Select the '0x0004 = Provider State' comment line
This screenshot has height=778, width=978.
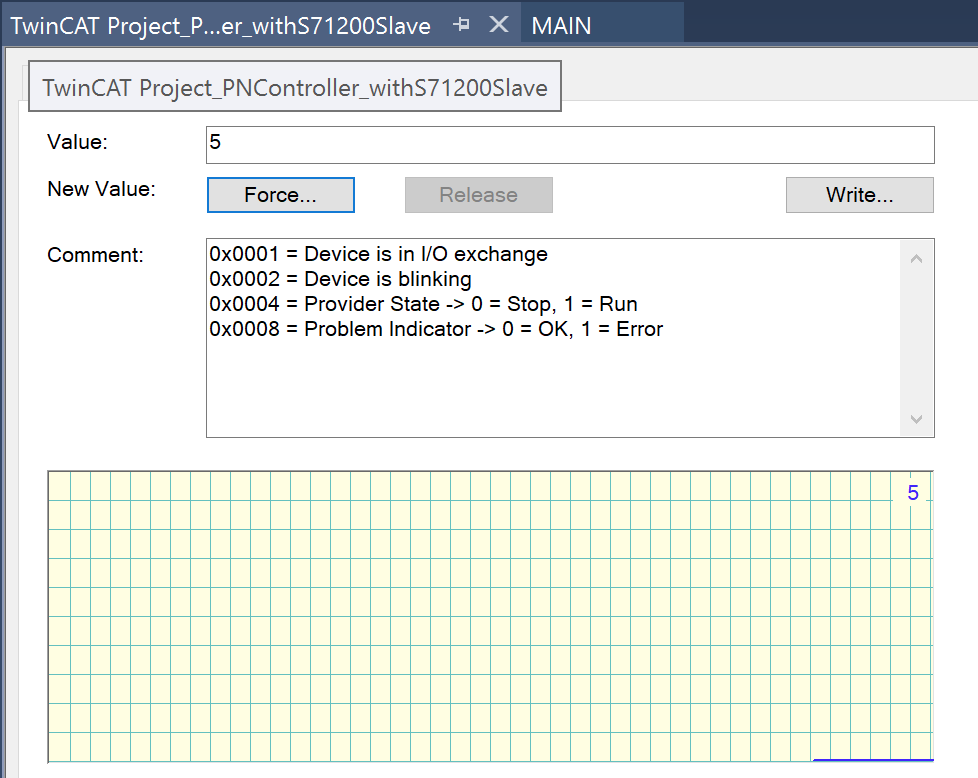(x=424, y=304)
